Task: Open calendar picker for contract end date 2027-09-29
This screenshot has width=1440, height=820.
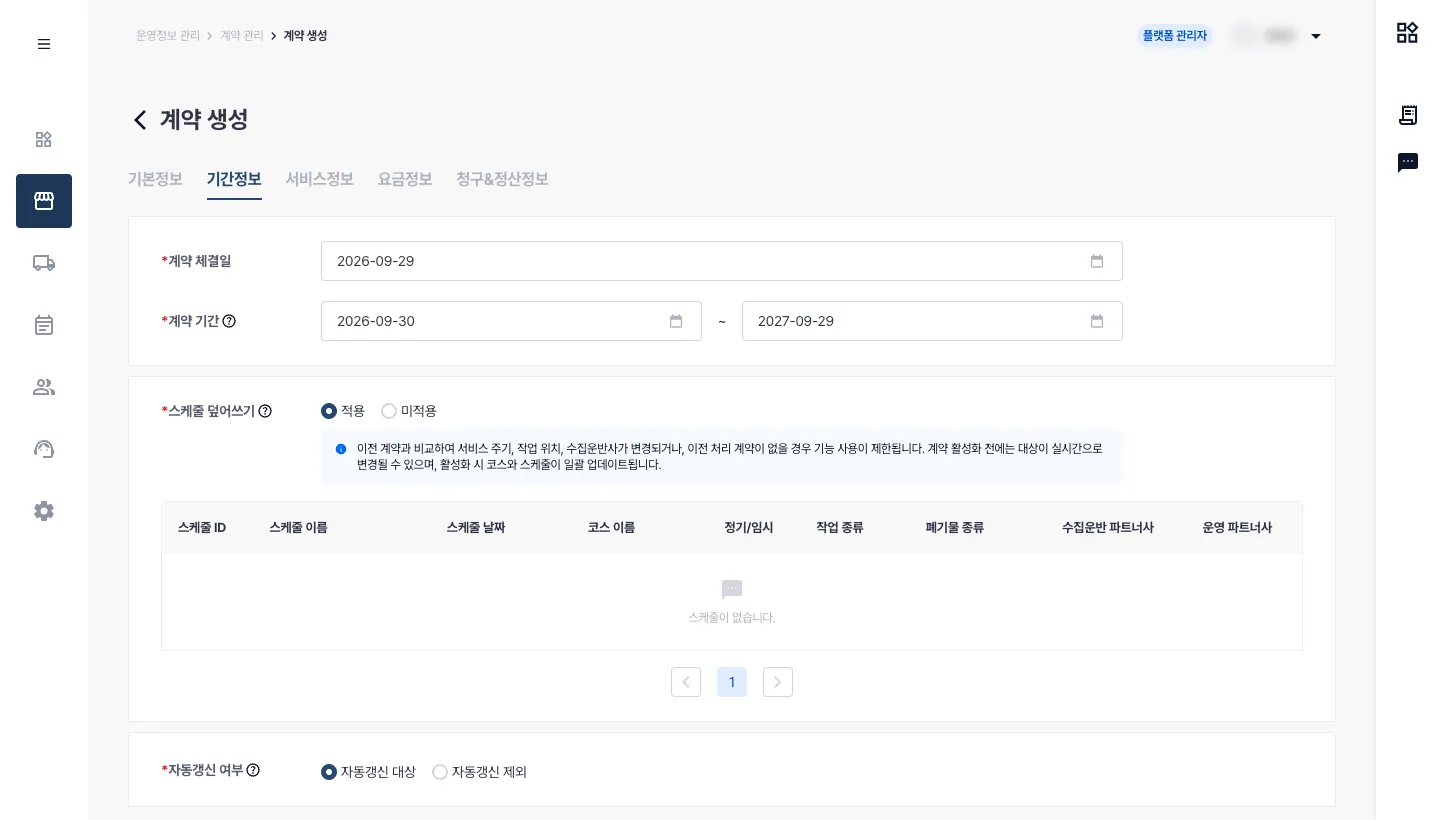Action: pos(1097,321)
